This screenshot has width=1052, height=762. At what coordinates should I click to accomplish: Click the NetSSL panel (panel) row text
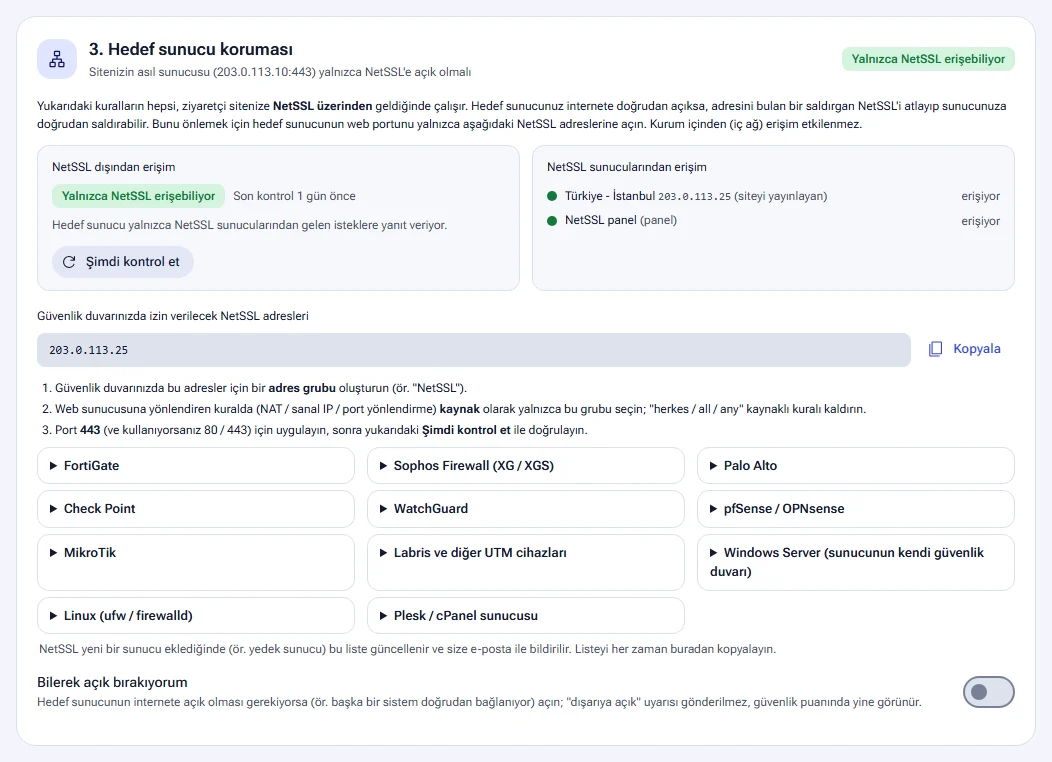coord(621,220)
